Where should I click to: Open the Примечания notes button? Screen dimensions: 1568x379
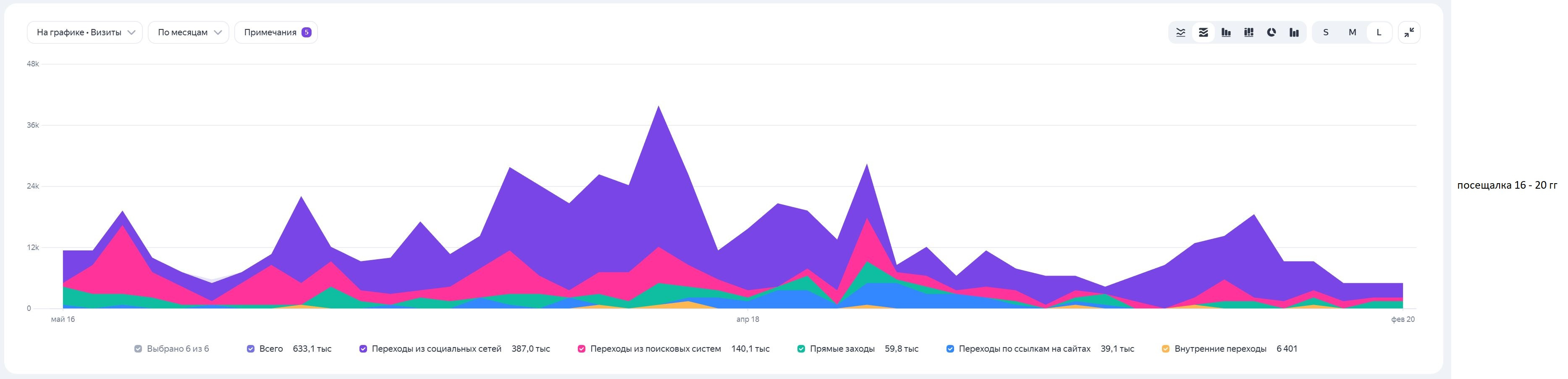[270, 32]
